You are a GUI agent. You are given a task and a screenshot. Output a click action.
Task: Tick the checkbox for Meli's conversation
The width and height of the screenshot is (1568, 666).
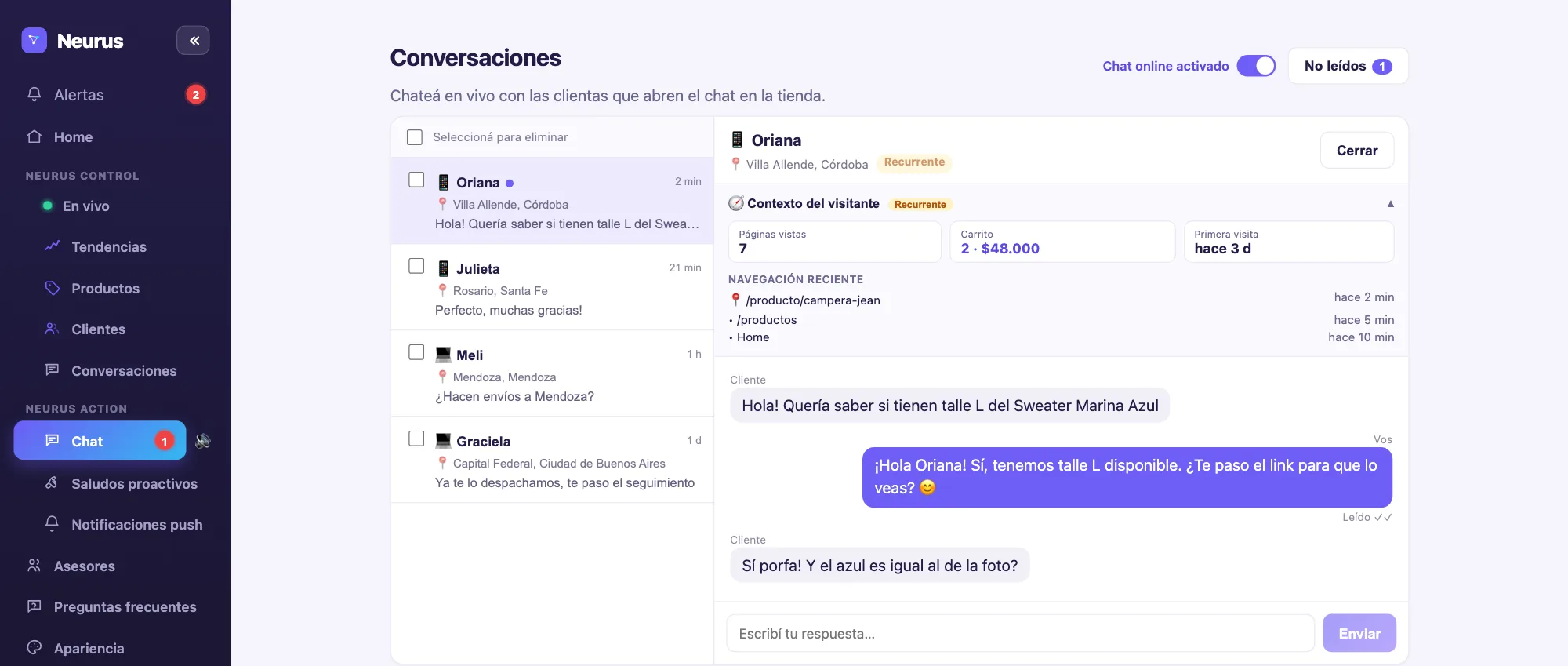416,352
